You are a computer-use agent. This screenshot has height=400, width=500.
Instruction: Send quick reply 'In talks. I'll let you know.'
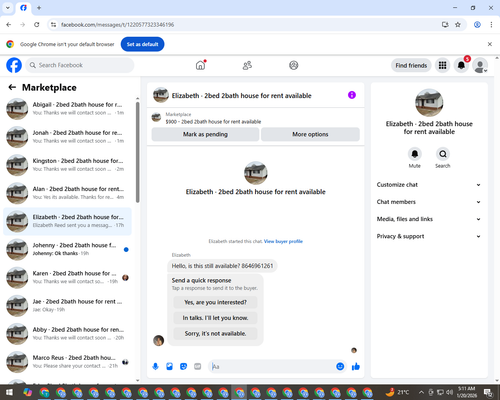point(215,318)
